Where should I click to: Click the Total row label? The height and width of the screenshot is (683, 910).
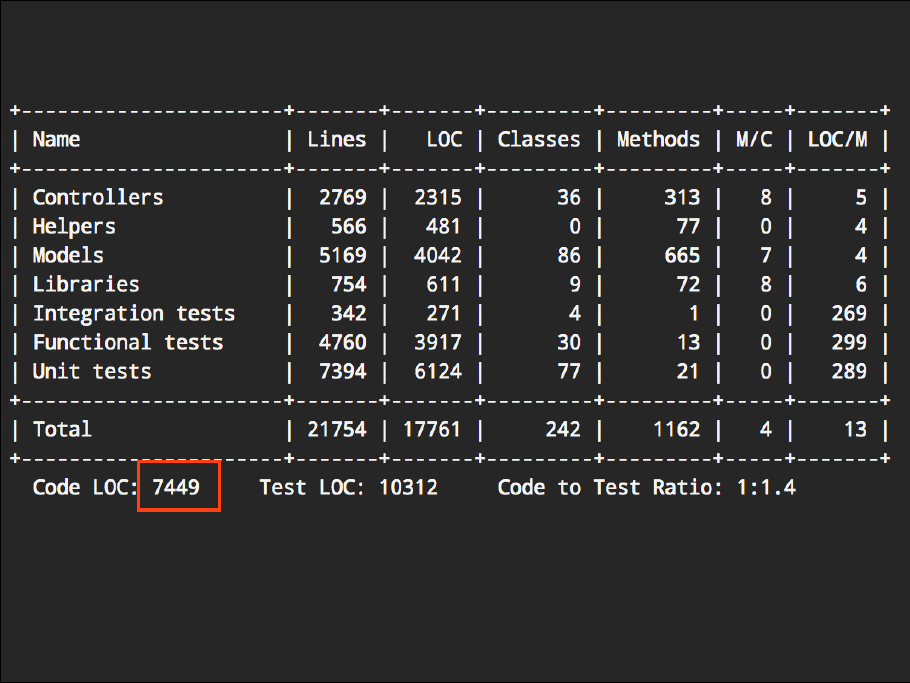(62, 429)
